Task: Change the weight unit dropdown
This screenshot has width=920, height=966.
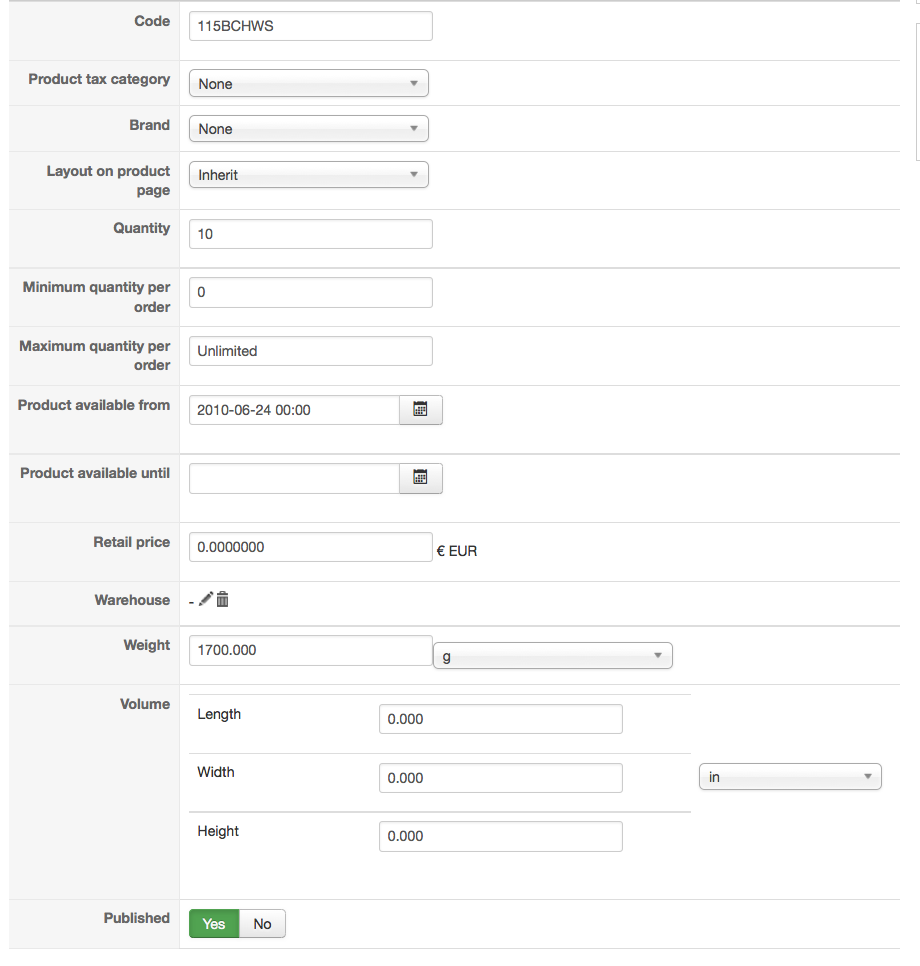Action: (x=552, y=656)
